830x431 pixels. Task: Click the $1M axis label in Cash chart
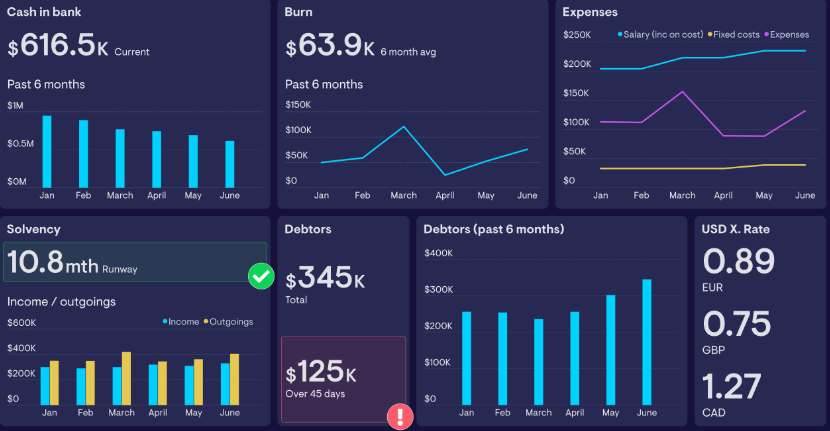tap(15, 105)
